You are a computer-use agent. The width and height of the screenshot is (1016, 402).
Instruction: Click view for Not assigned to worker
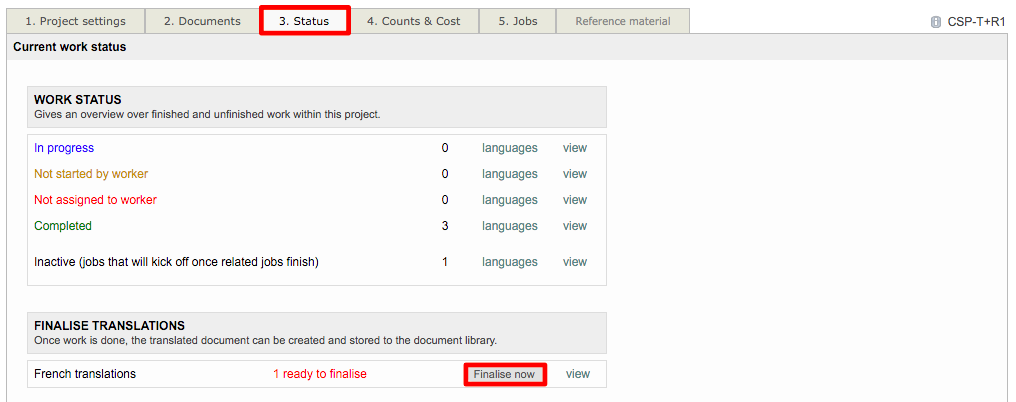[x=574, y=200]
